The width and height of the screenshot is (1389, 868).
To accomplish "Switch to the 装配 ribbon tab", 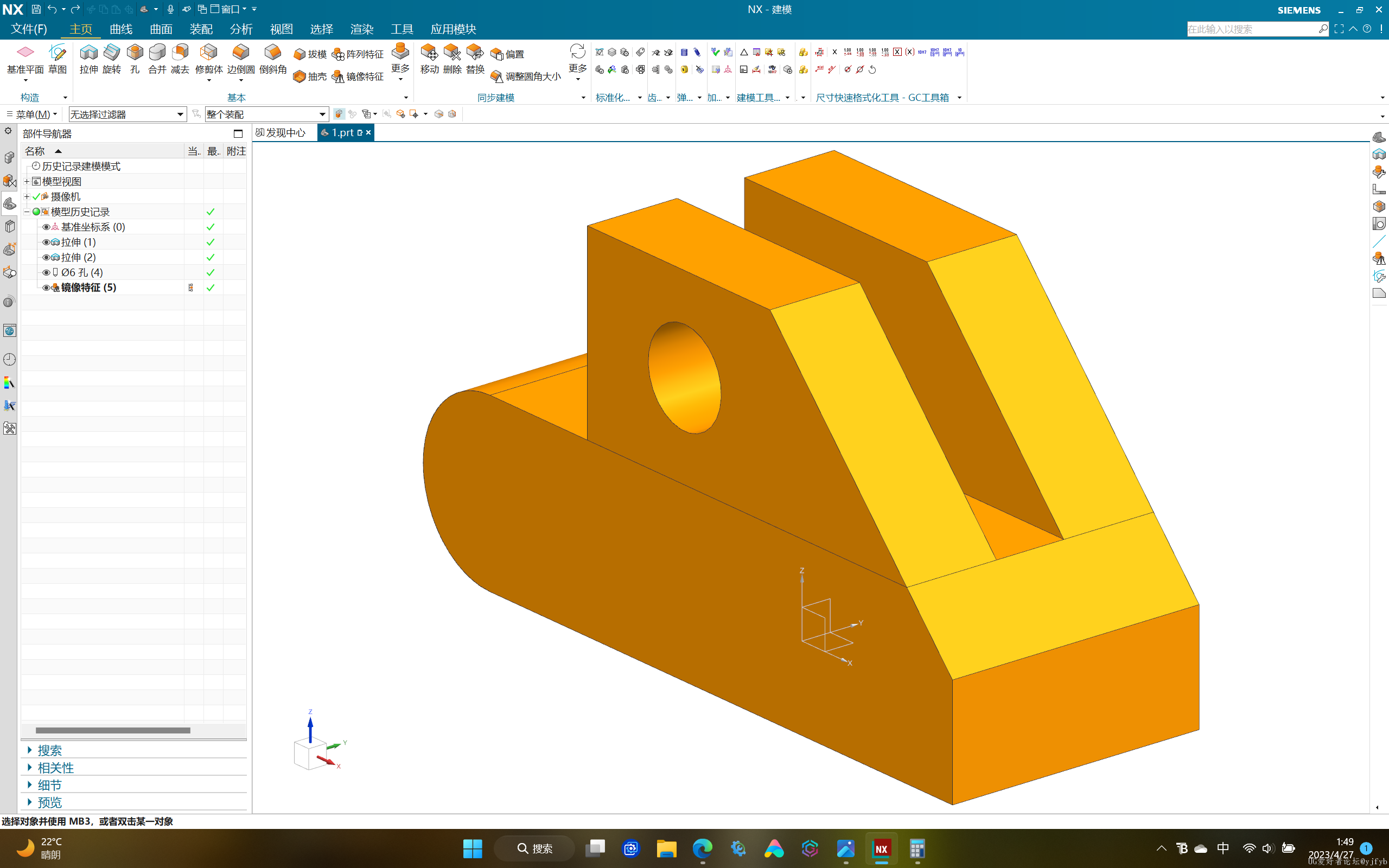I will point(201,29).
